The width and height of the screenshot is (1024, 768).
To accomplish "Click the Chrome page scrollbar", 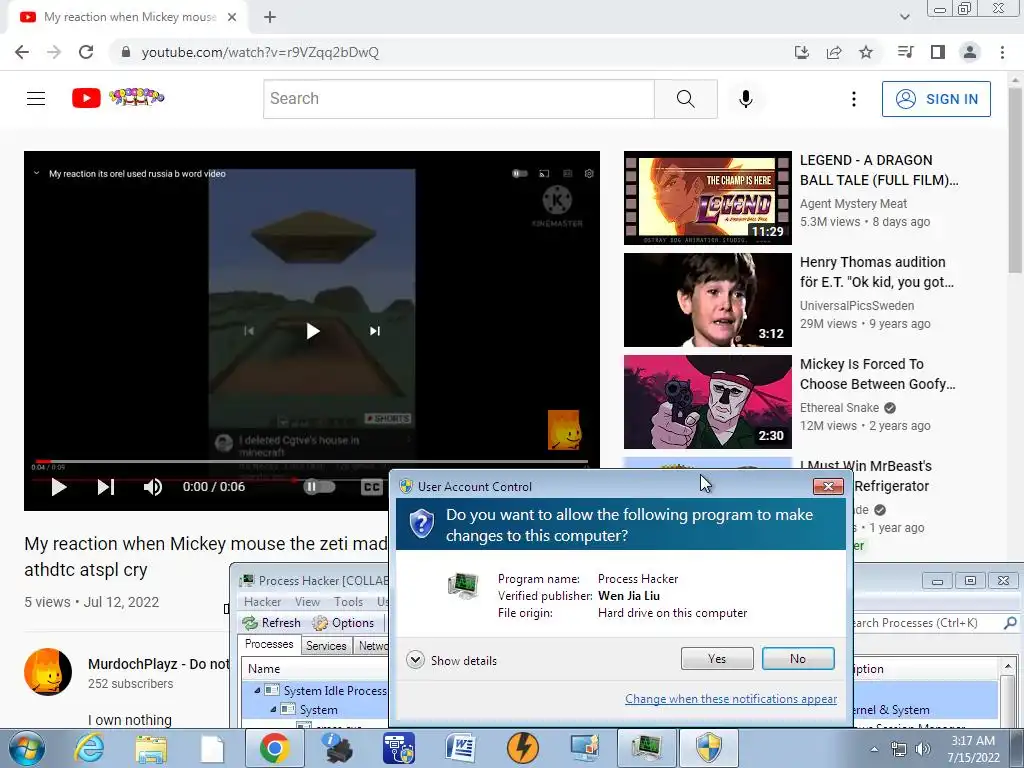I will tap(1016, 182).
